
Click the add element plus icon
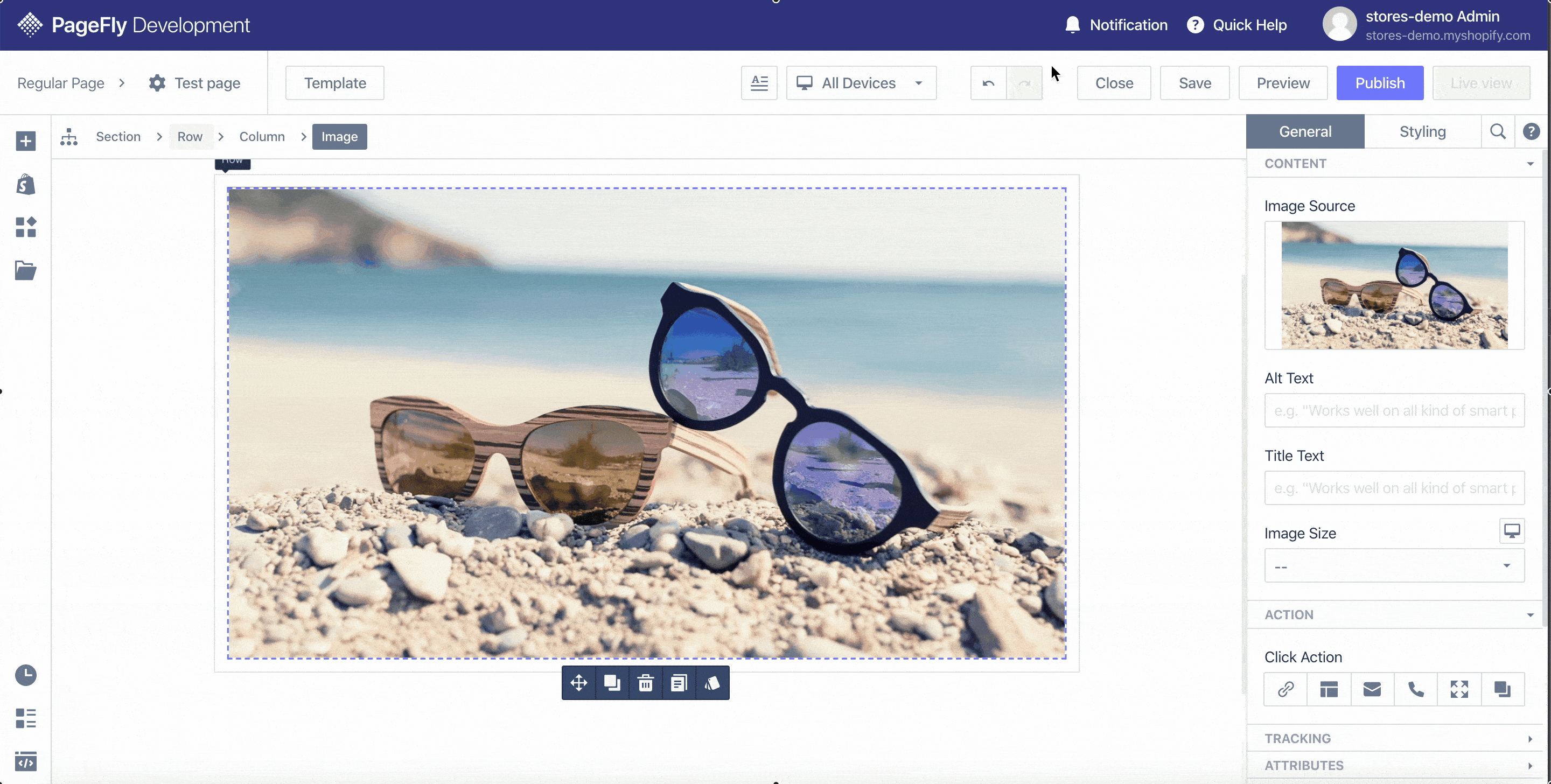[x=25, y=142]
